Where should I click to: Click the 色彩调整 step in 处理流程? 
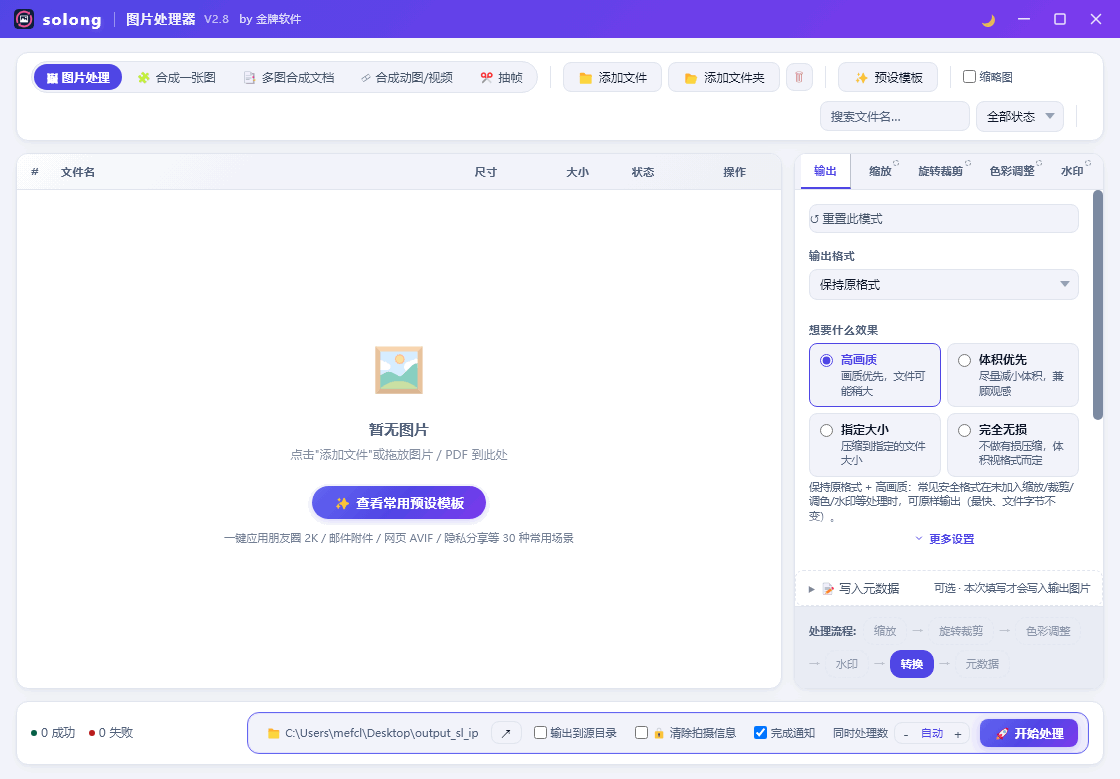1048,631
